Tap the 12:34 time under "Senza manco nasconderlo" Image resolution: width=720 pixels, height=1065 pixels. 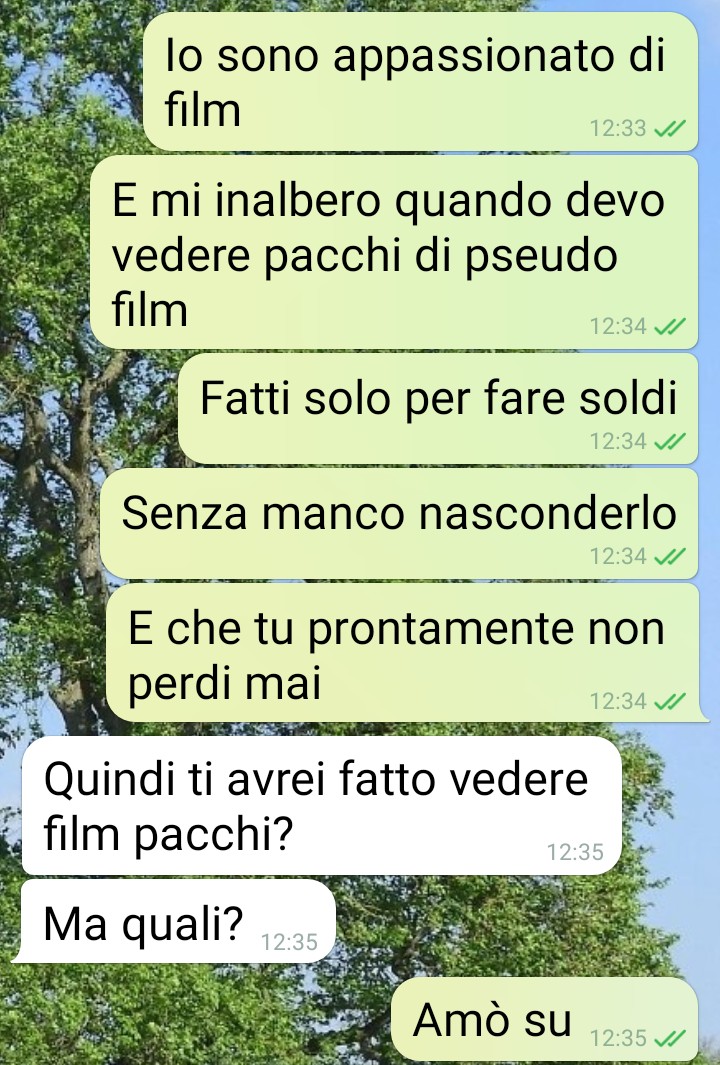617,556
